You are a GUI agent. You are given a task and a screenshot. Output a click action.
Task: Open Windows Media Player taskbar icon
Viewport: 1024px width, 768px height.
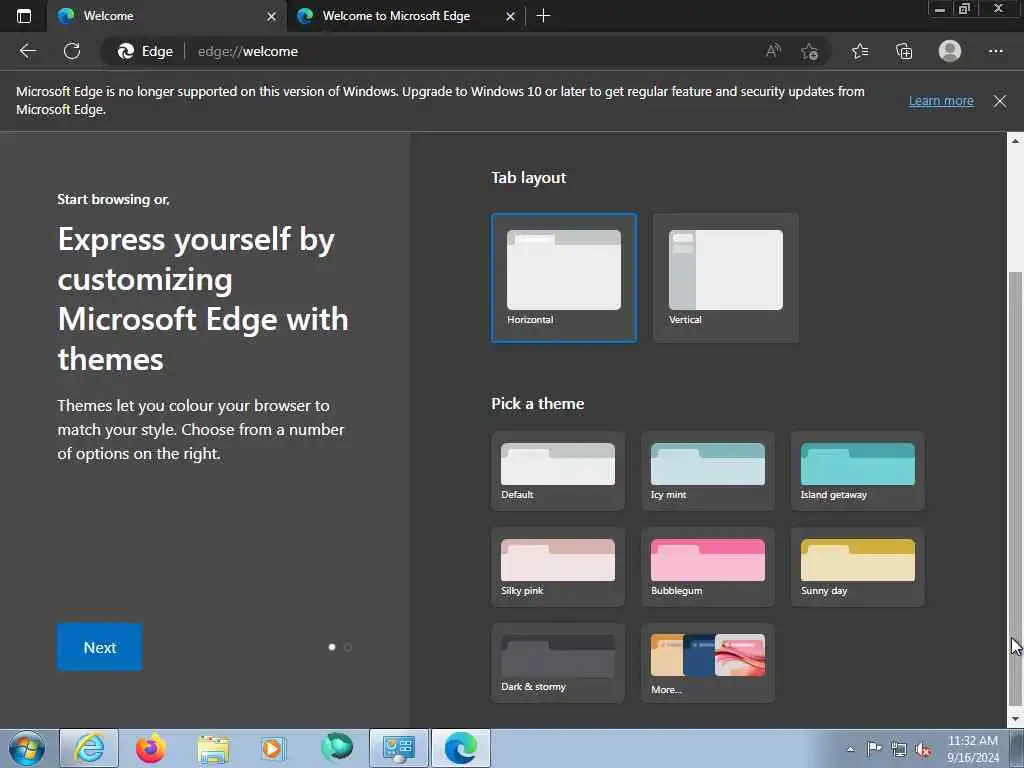[274, 748]
